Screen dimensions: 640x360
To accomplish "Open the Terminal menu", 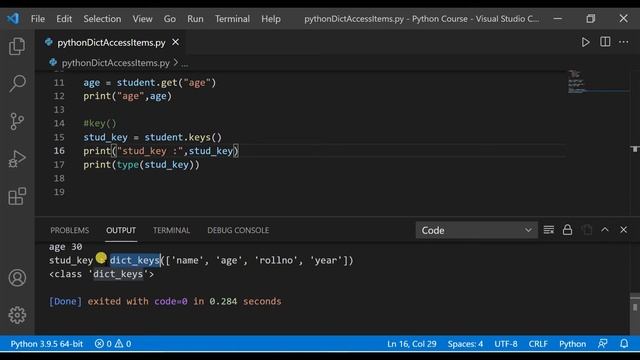I will pos(232,19).
